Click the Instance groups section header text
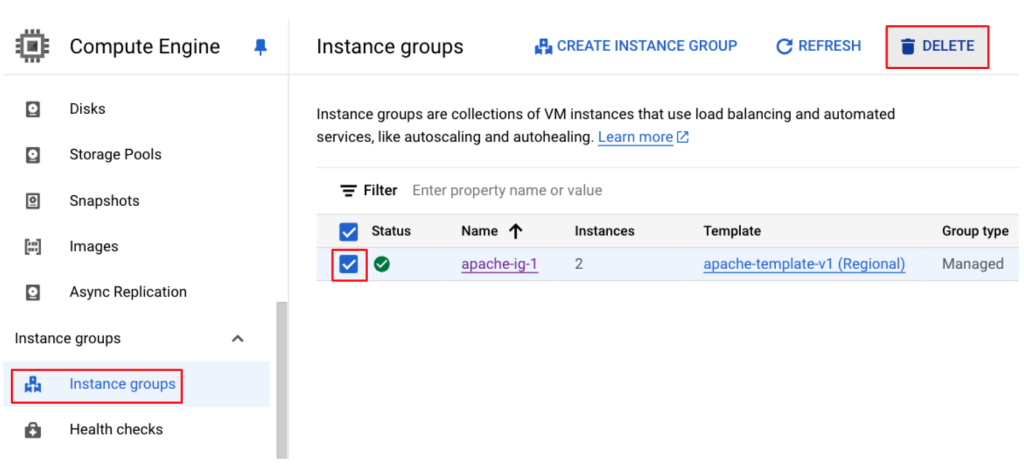The width and height of the screenshot is (1024, 464). coord(68,339)
